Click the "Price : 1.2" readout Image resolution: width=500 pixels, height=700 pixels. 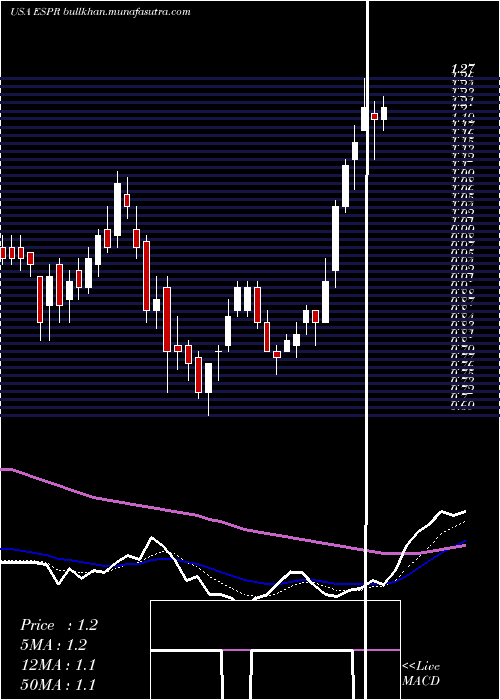pyautogui.click(x=58, y=625)
